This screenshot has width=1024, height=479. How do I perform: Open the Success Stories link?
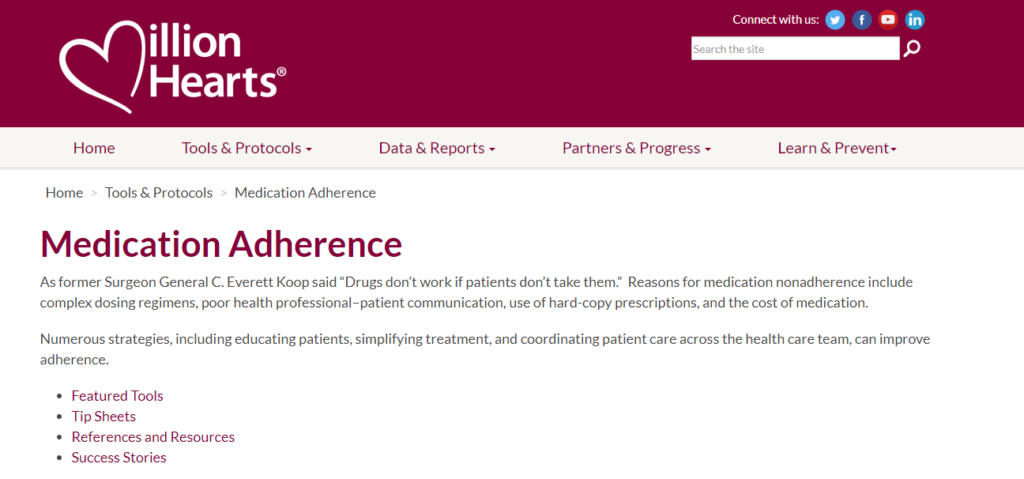pyautogui.click(x=119, y=457)
